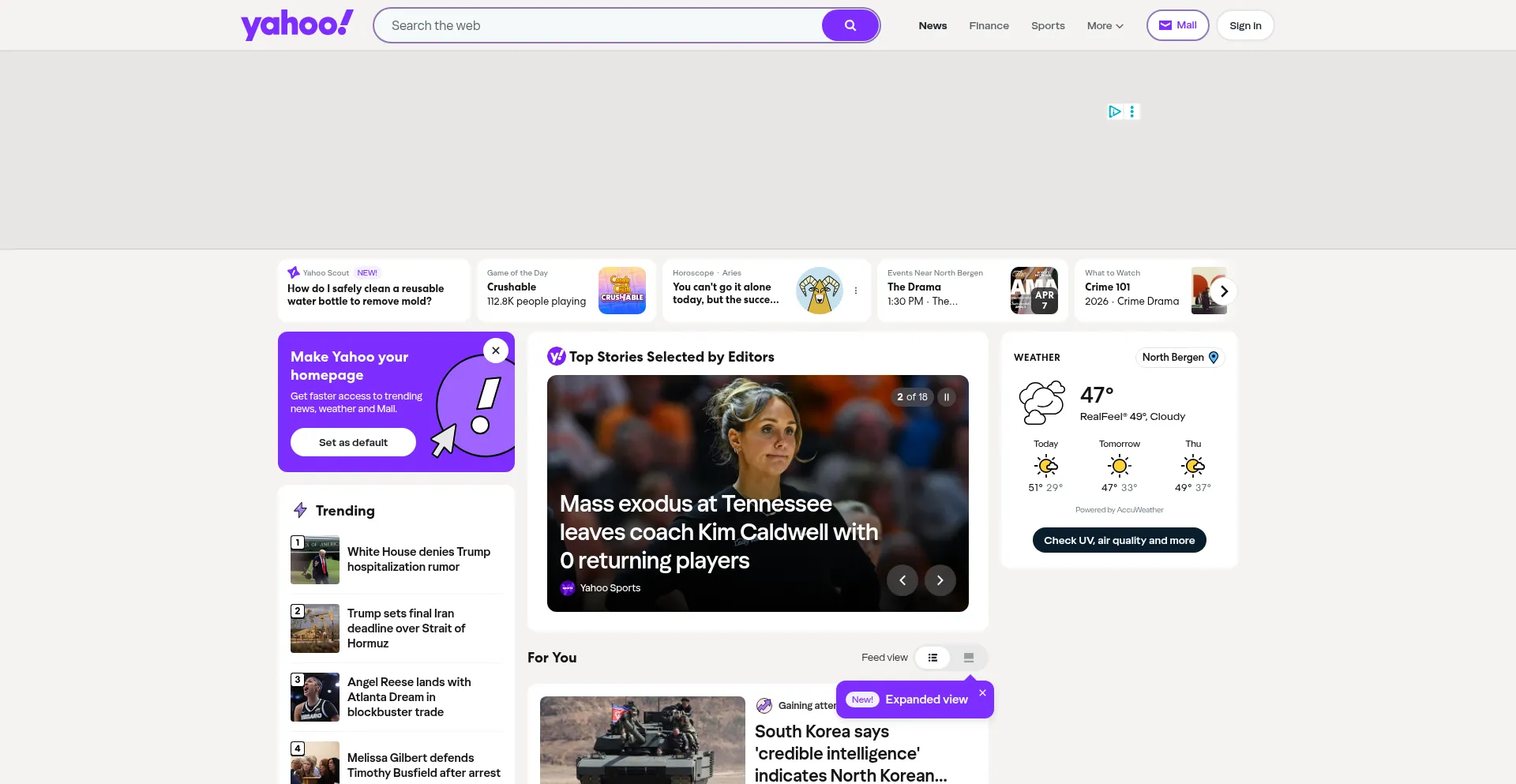Click the cloudy weather icon
Screen dimensions: 1516x784
pos(1042,403)
